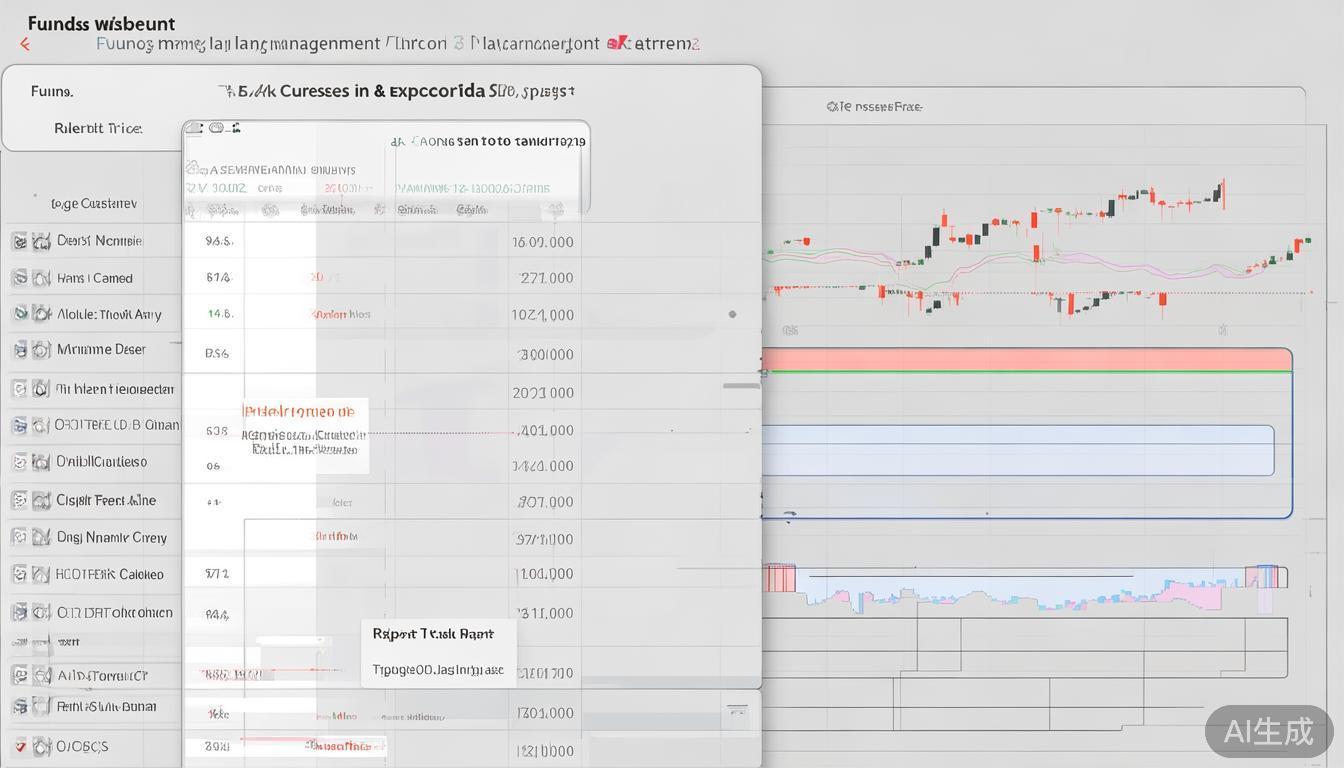The height and width of the screenshot is (768, 1344).
Task: Select the Rspert Trask Raent menu entry
Action: tap(433, 634)
